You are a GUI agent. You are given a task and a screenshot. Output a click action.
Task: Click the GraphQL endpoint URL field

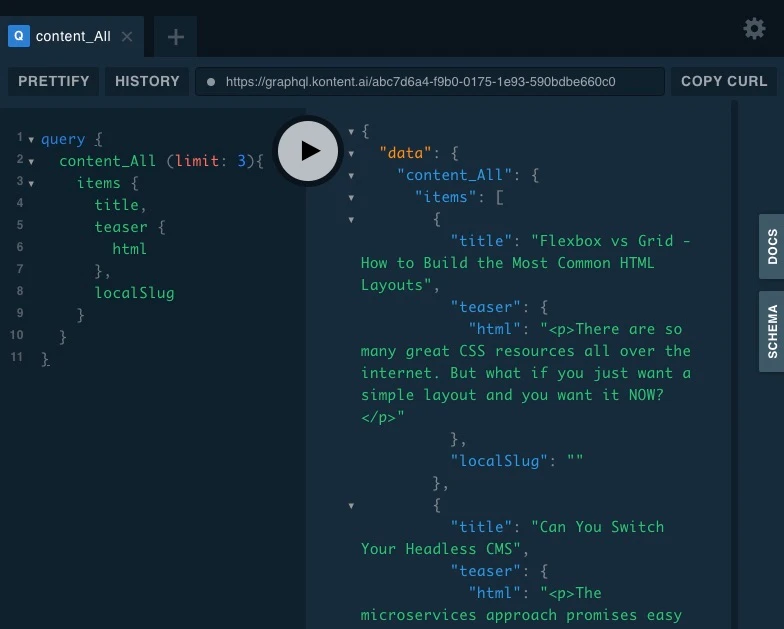tap(420, 82)
